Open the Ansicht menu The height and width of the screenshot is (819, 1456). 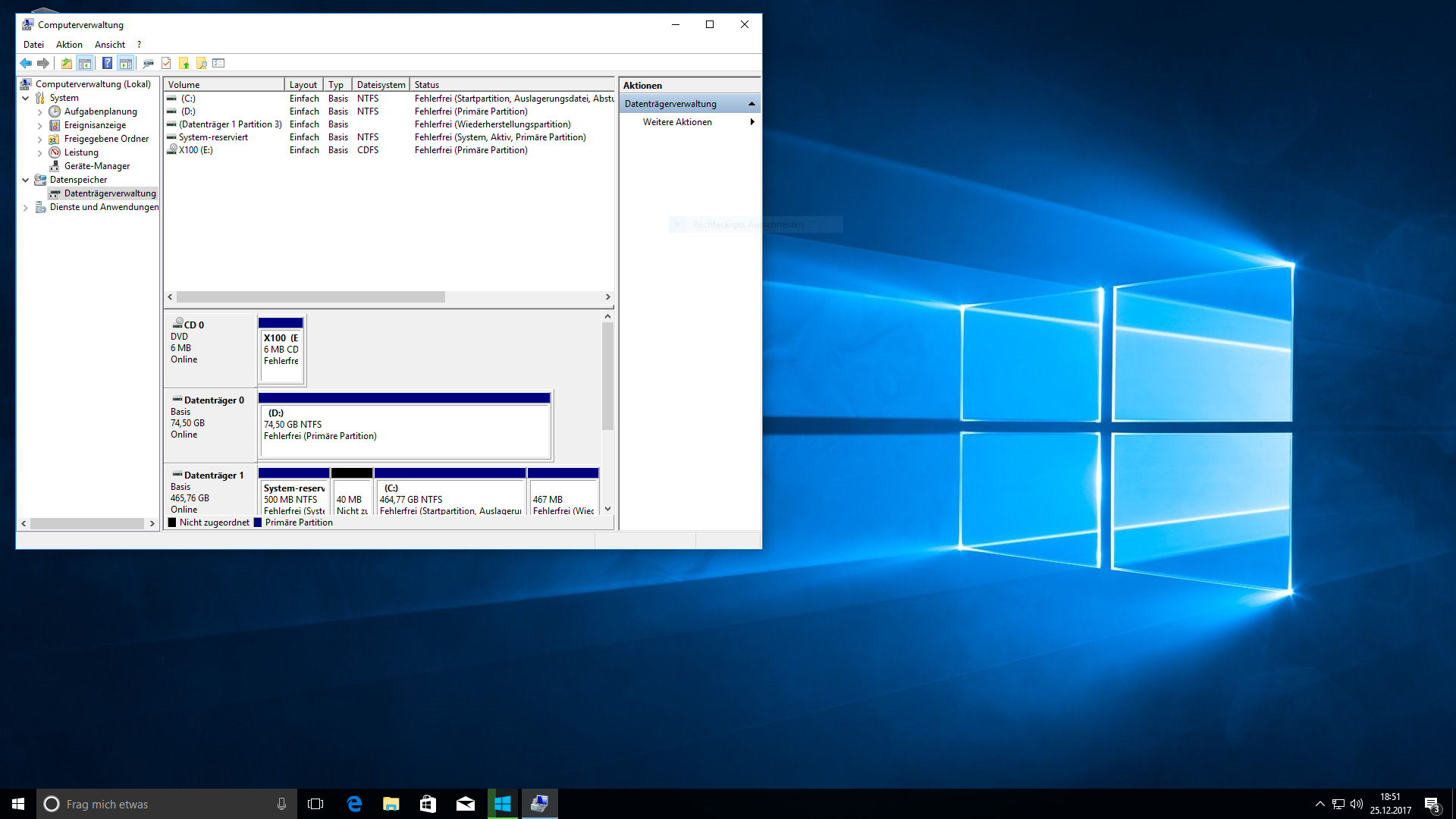tap(110, 45)
